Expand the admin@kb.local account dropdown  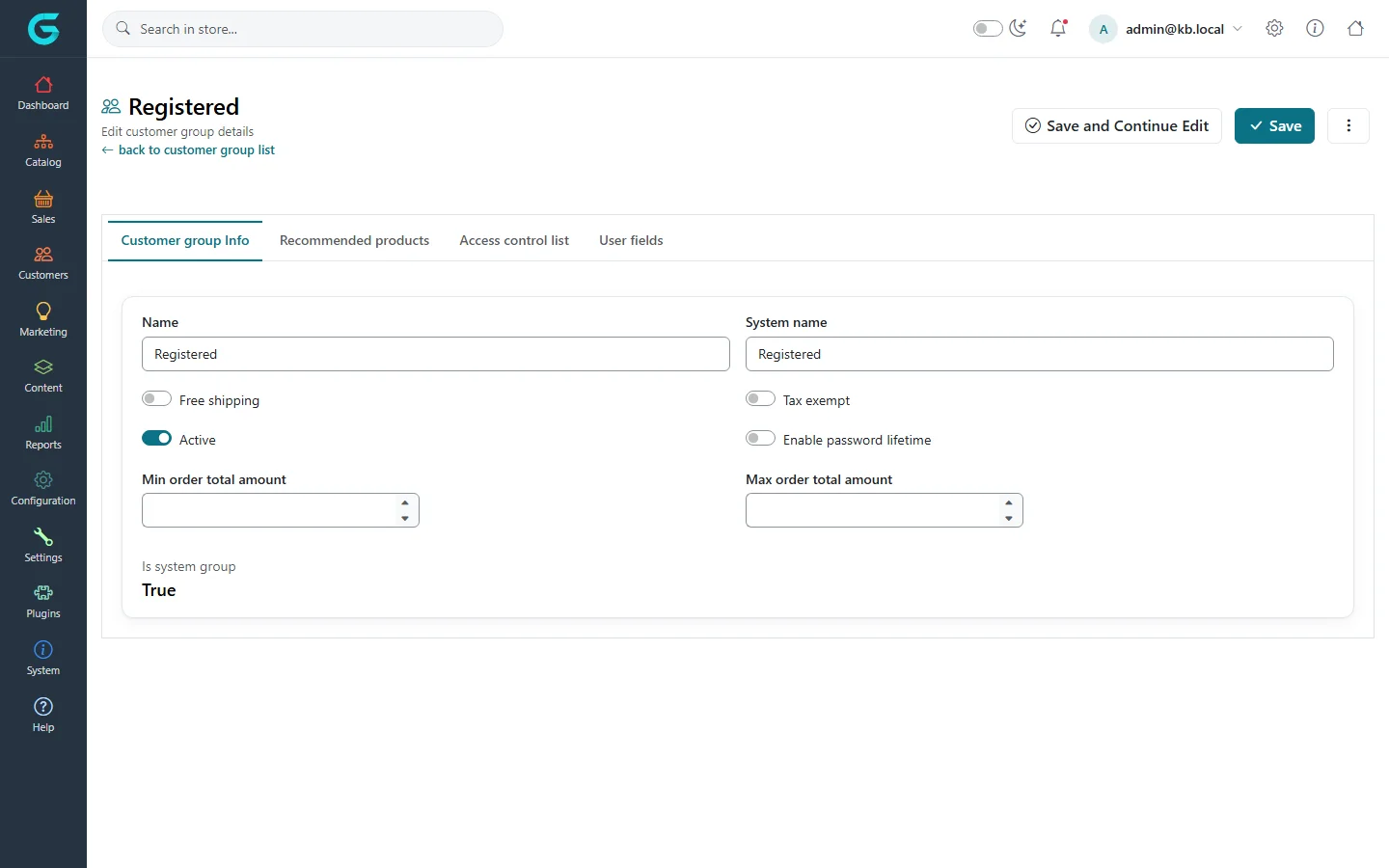coord(1167,29)
